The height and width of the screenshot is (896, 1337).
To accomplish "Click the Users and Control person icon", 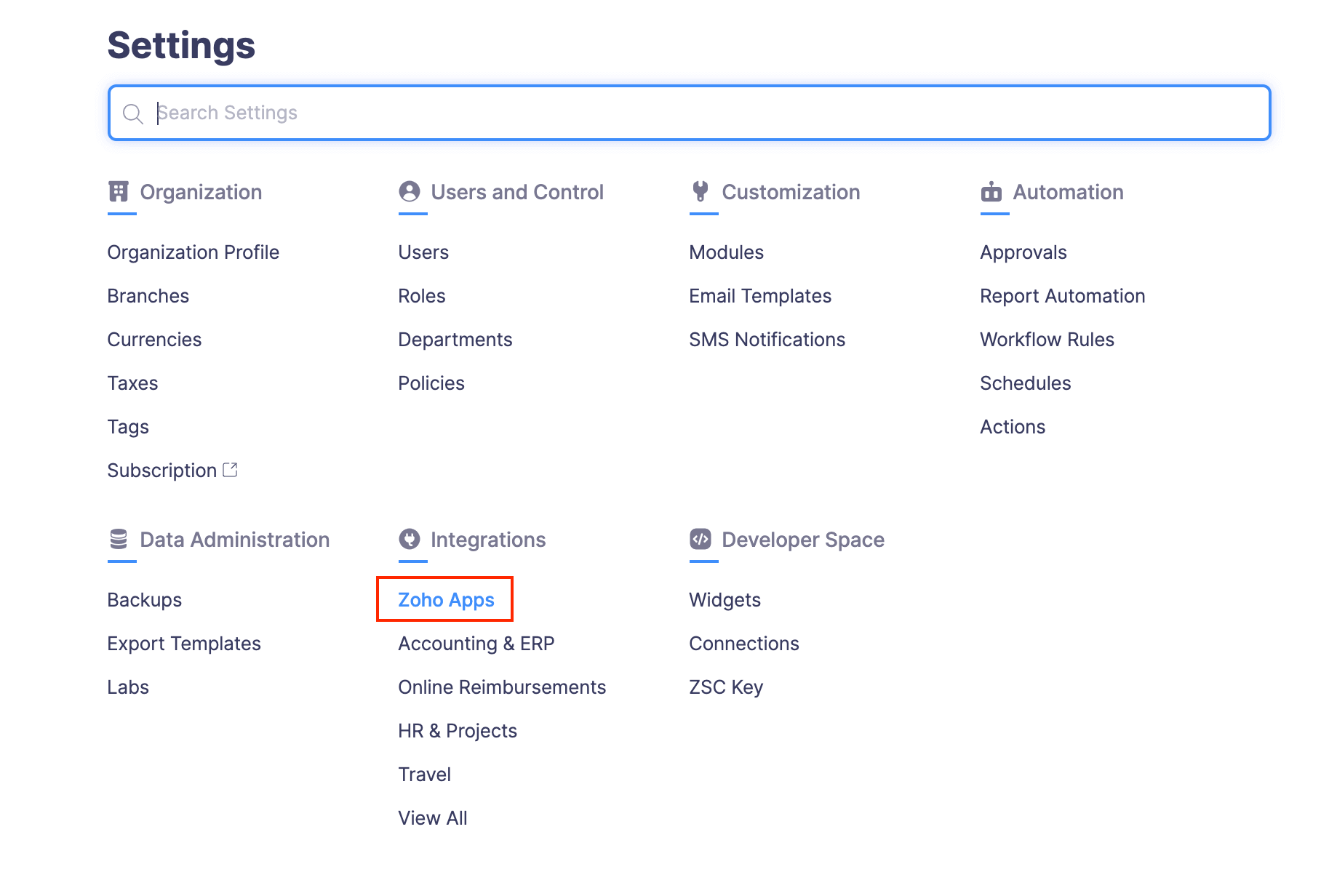I will (410, 192).
